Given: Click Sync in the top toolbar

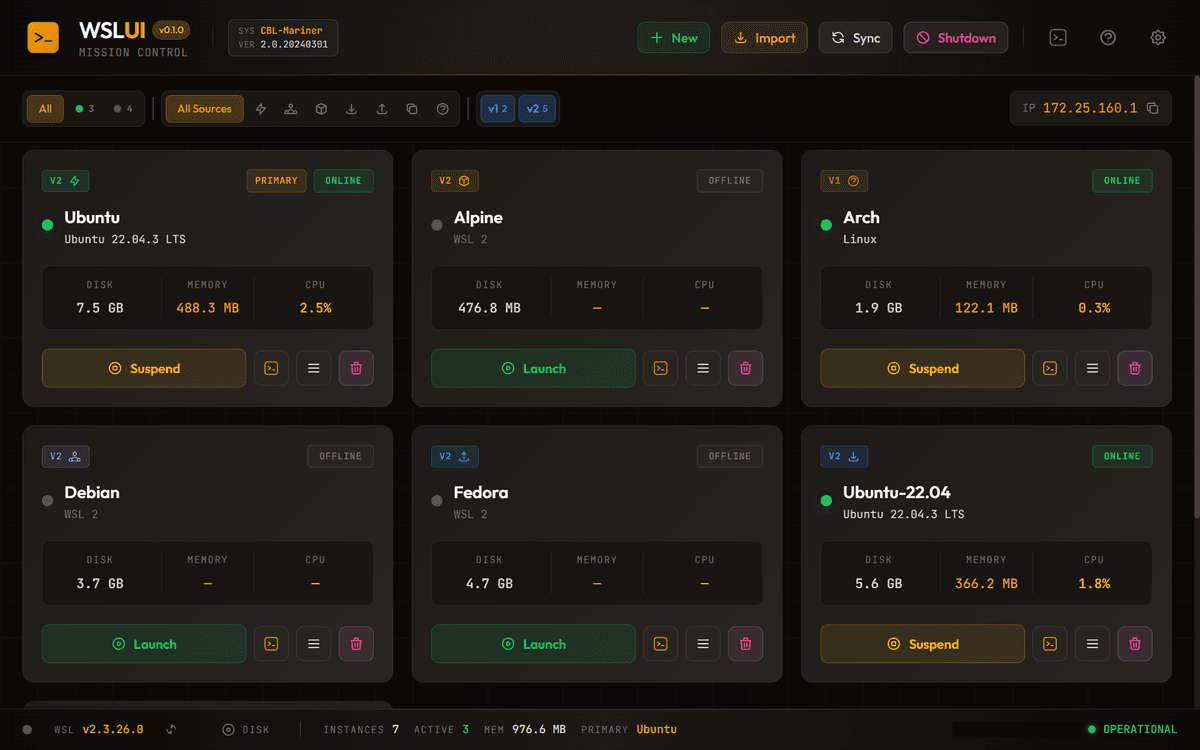Looking at the screenshot, I should click(855, 37).
